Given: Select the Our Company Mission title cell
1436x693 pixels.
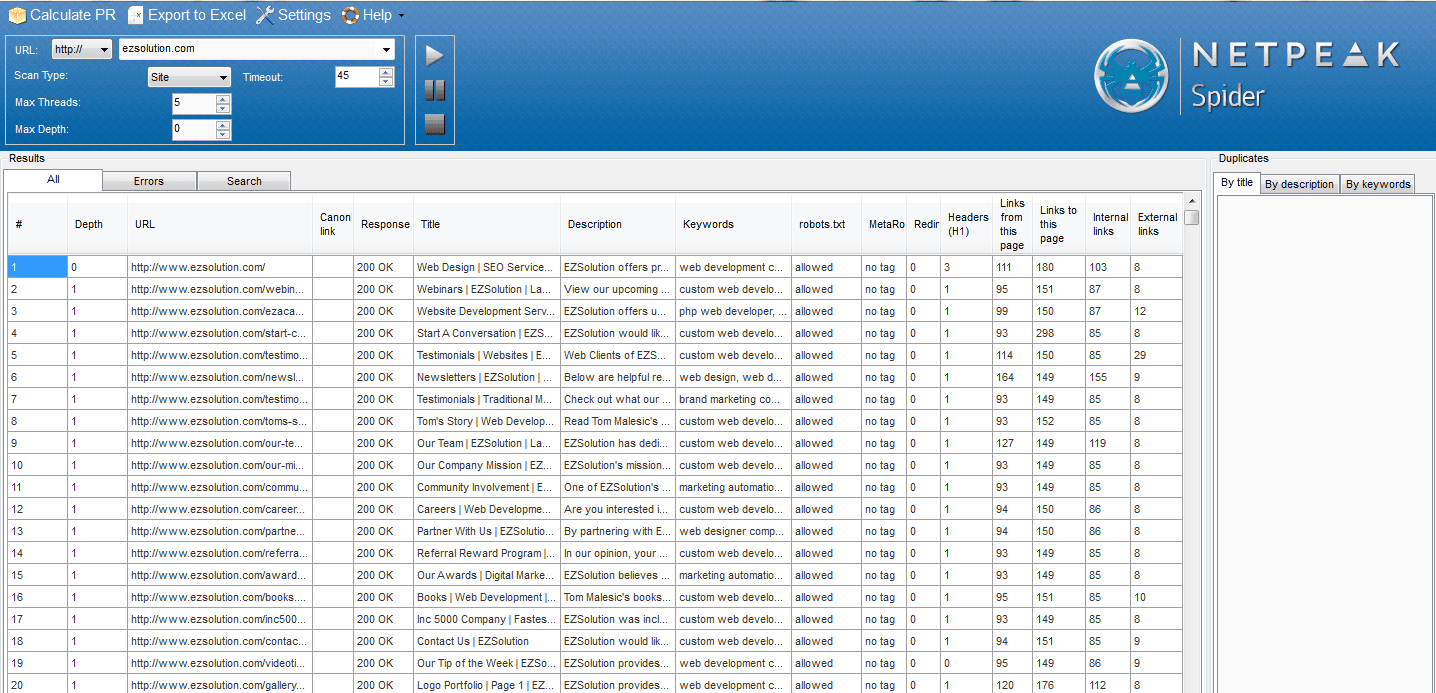Looking at the screenshot, I should pyautogui.click(x=487, y=465).
